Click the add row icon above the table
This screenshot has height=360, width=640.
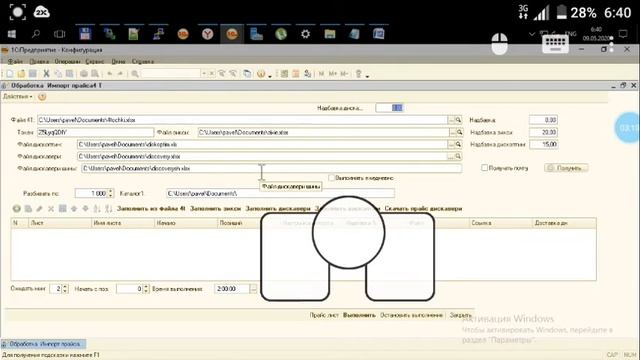(16, 209)
